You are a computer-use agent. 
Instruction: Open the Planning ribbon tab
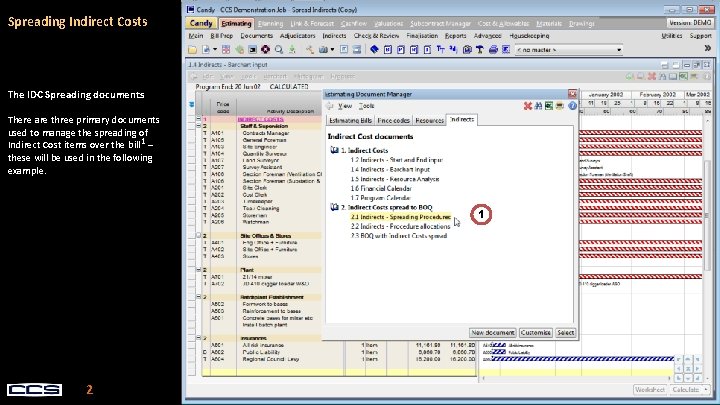[270, 23]
